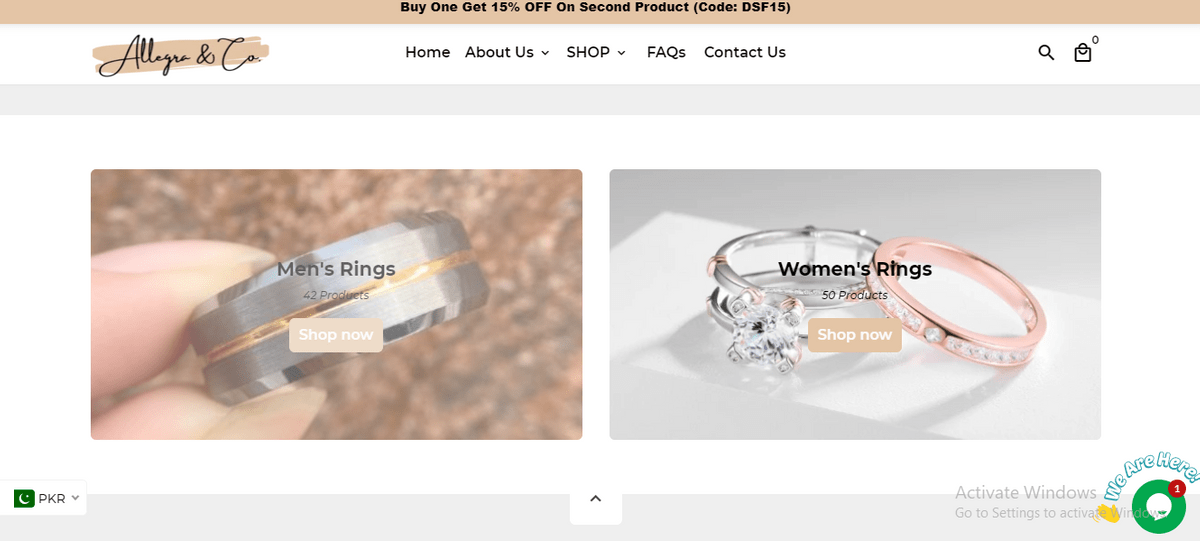
Task: Open the Women's Rings collection title
Action: point(855,269)
